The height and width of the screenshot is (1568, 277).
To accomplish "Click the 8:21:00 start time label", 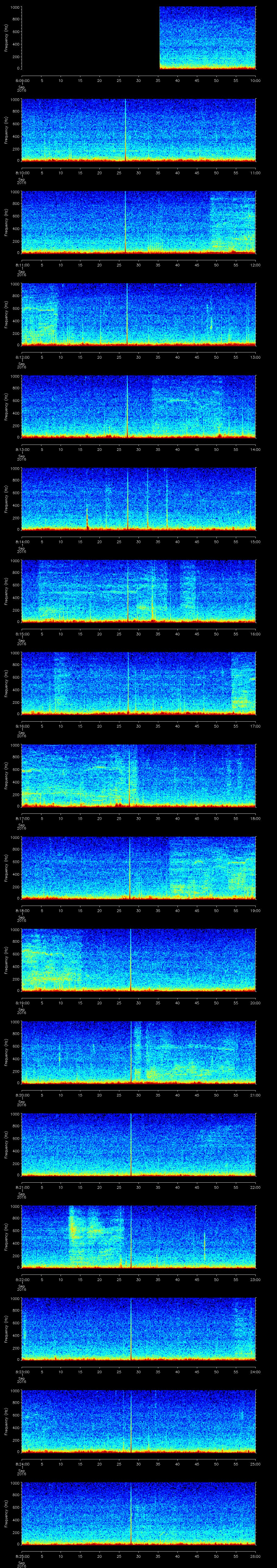I will click(x=22, y=1187).
